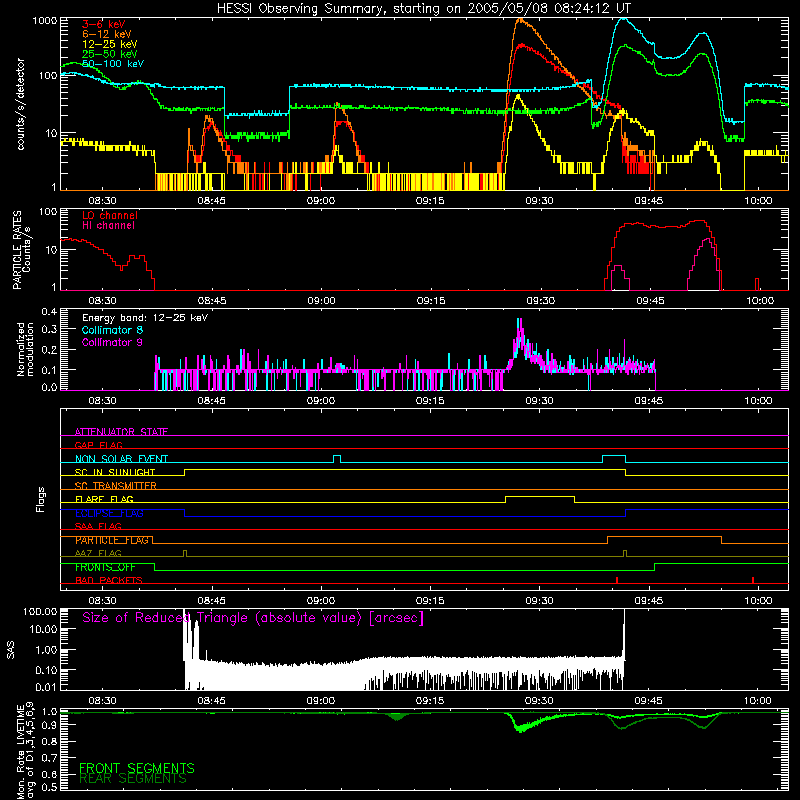This screenshot has width=800, height=800.
Task: Select the olive flag label above FRONTS_OFF
Action: [x=98, y=553]
